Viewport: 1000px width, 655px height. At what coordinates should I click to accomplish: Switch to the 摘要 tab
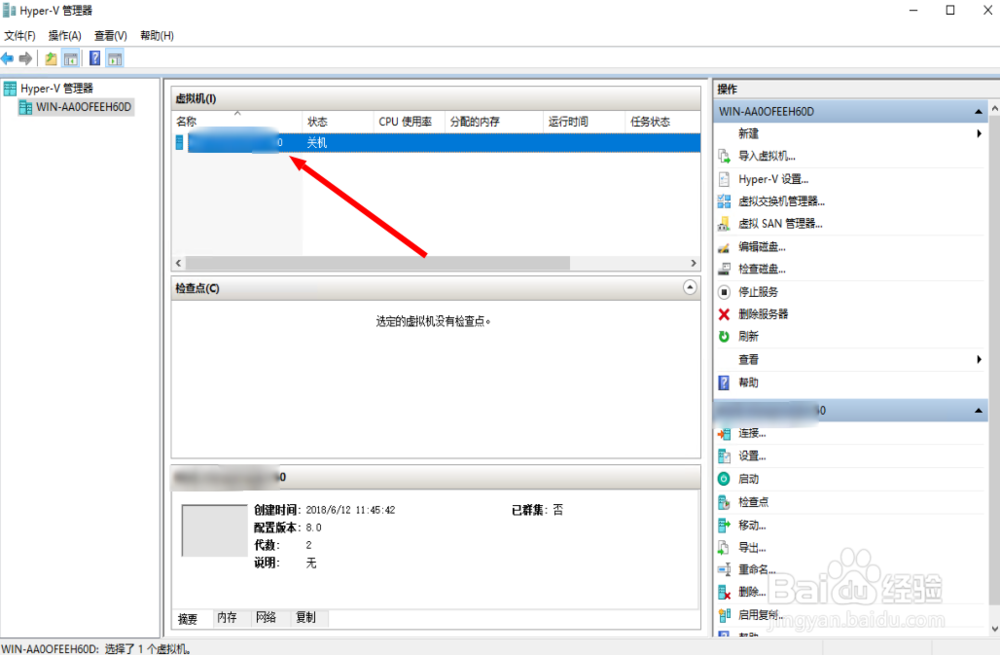(x=188, y=618)
